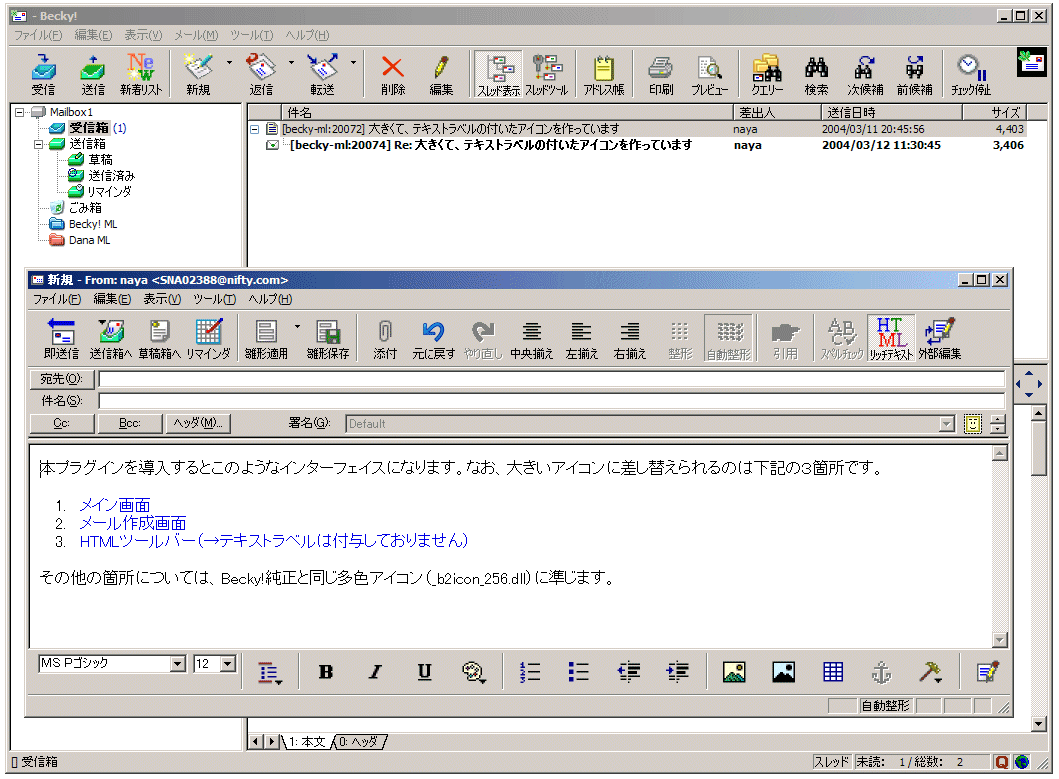
Task: Open スレッドツール thread tools icon
Action: point(547,74)
